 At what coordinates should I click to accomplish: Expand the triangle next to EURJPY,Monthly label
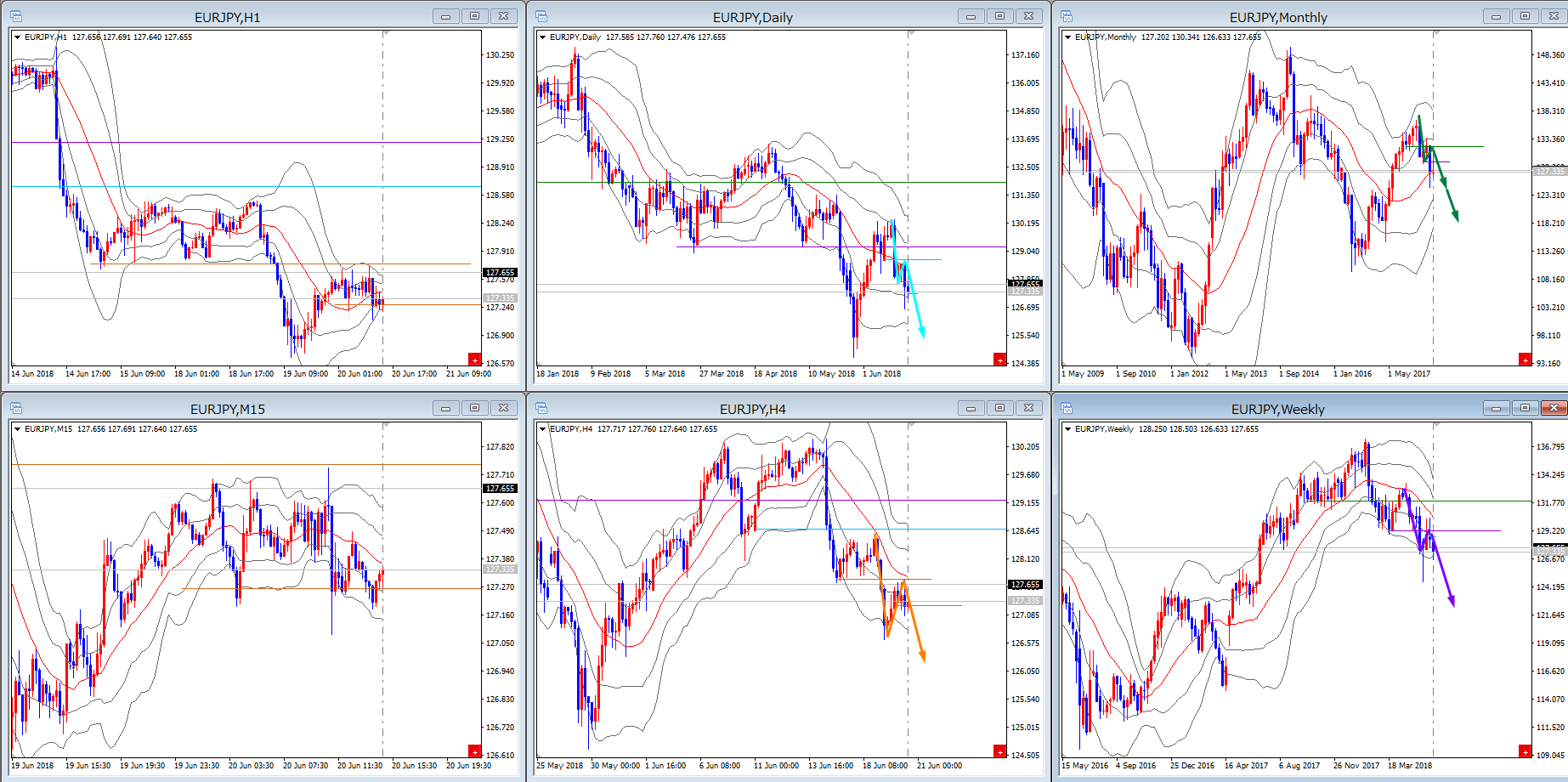(1067, 37)
